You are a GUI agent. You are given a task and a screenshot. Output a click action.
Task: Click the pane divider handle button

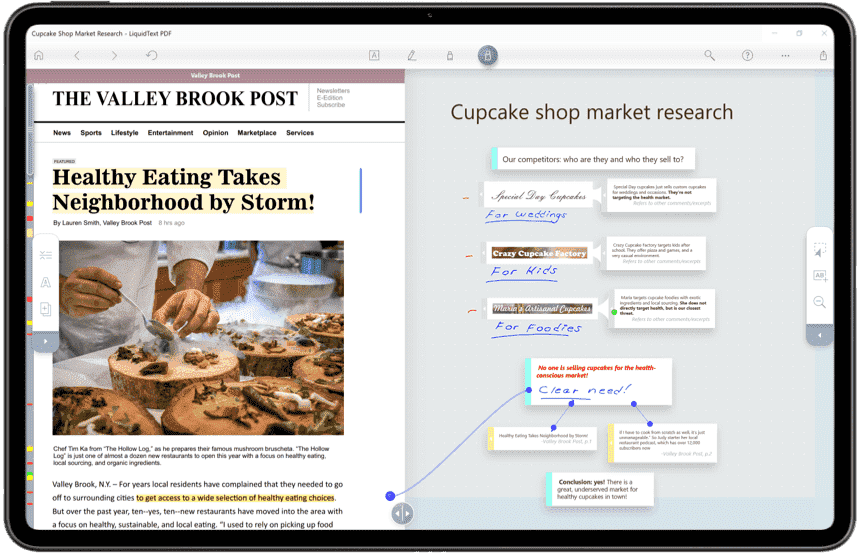click(403, 514)
